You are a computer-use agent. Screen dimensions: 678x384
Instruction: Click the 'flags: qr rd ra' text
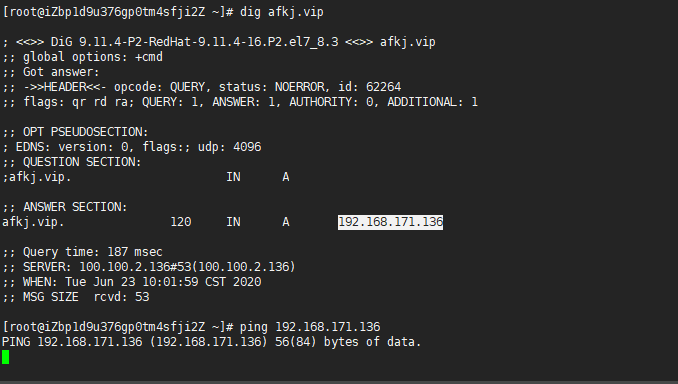pyautogui.click(x=78, y=102)
